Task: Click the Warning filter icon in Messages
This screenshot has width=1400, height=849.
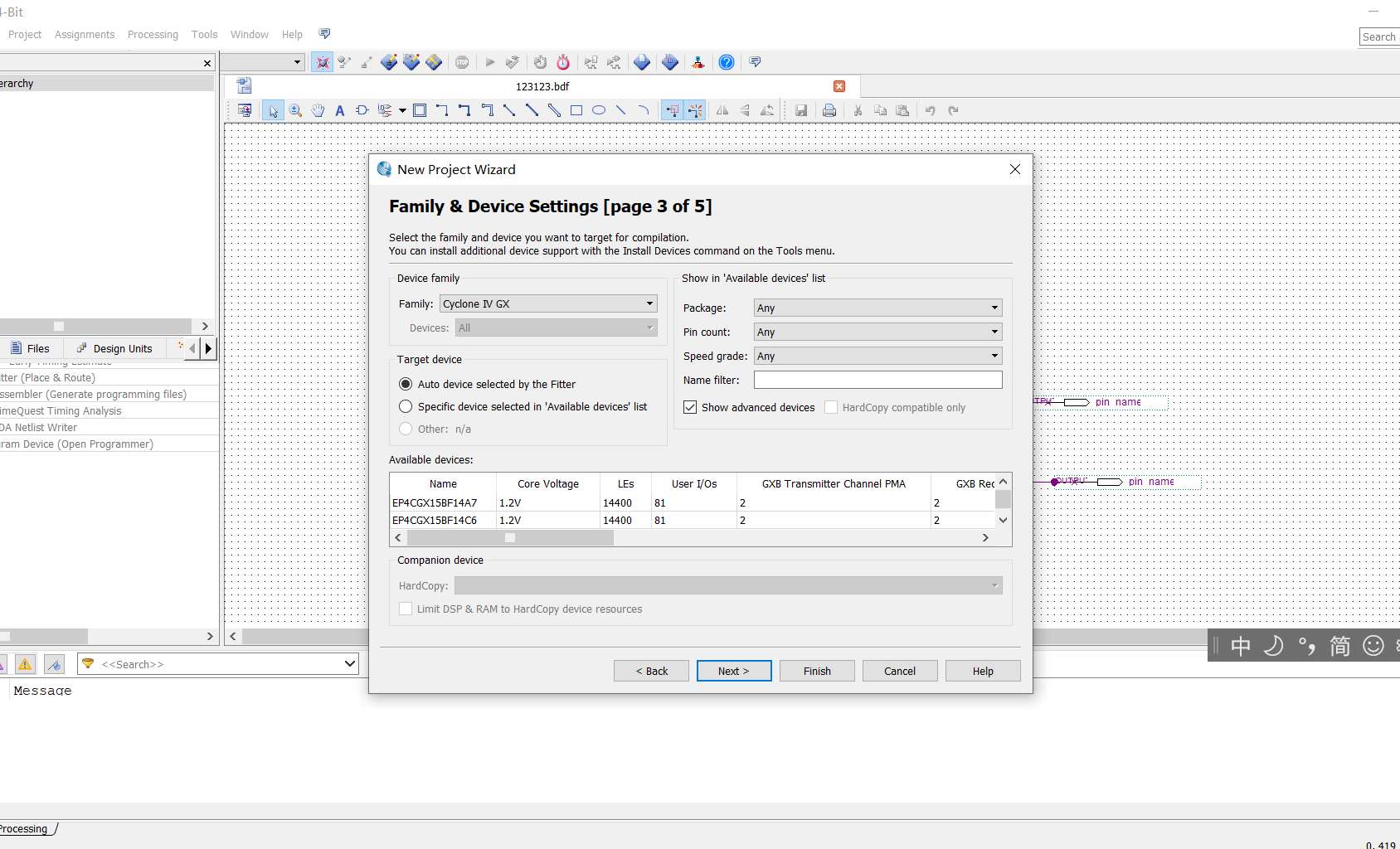Action: tap(26, 664)
